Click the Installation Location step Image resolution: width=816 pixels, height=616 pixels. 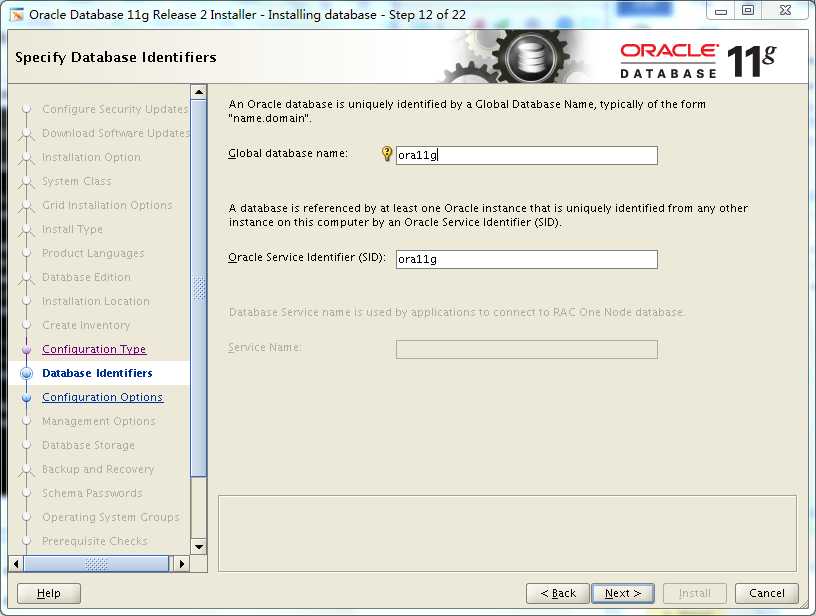point(96,301)
